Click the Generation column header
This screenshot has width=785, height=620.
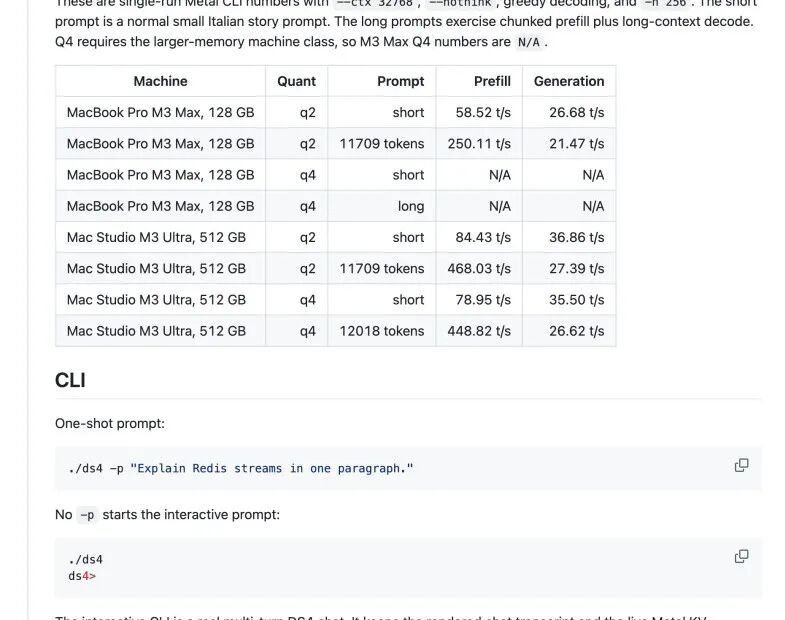pyautogui.click(x=569, y=81)
